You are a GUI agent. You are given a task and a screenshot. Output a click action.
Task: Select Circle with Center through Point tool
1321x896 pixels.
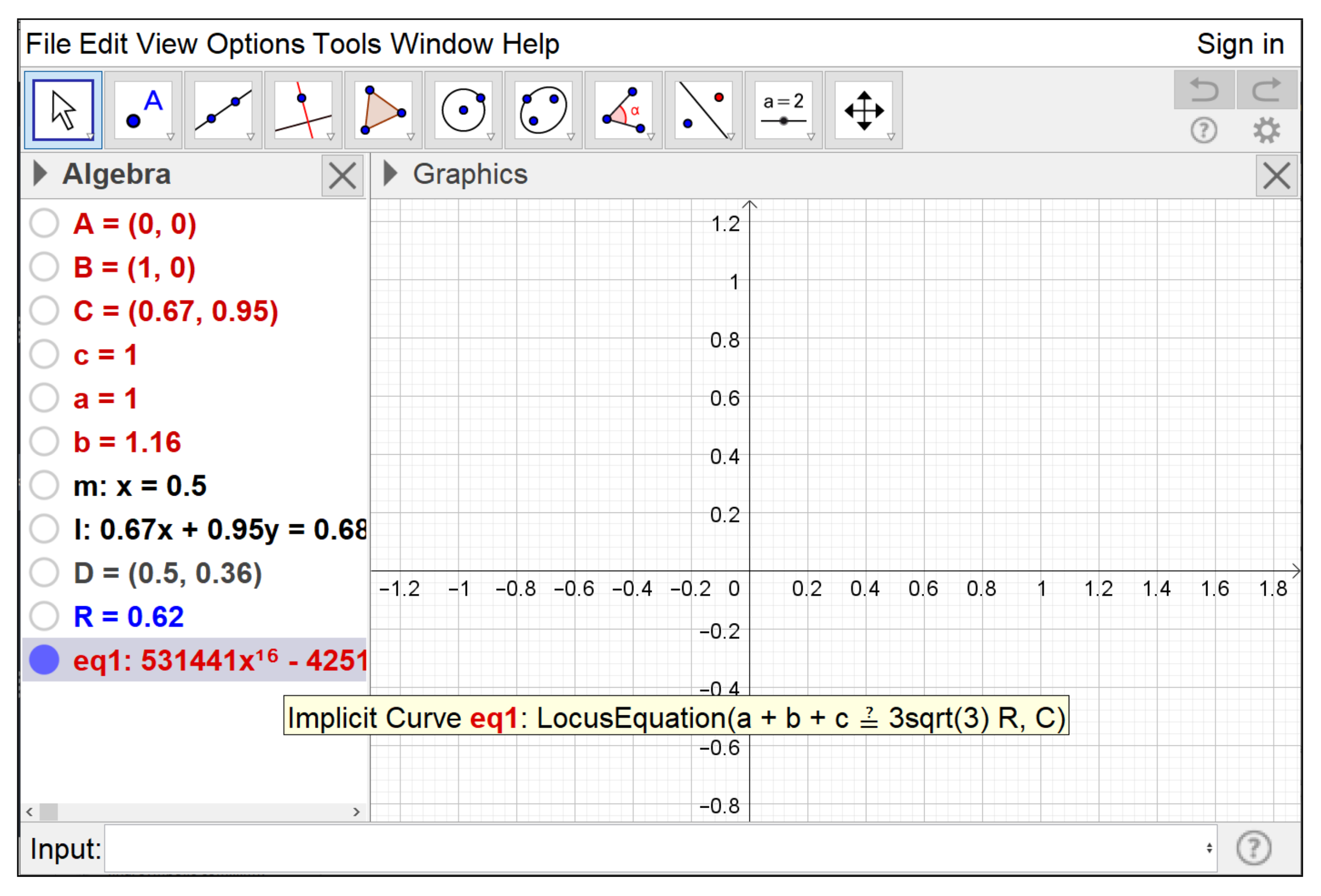click(x=463, y=110)
